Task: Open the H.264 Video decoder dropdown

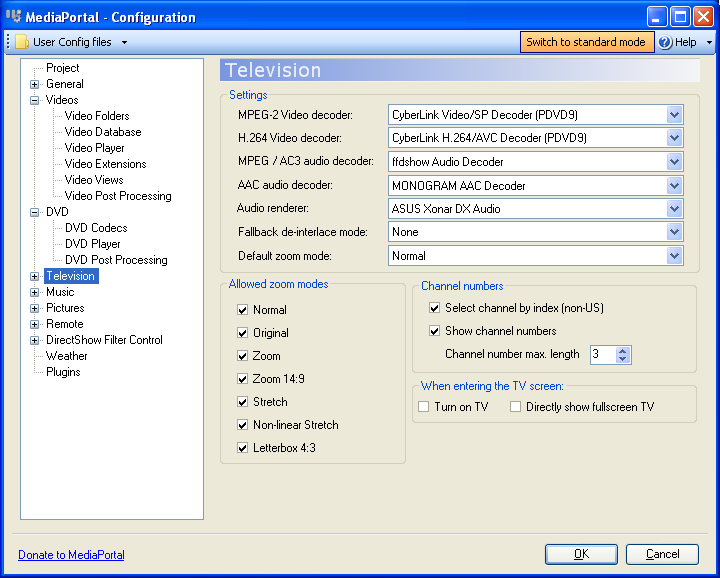Action: click(674, 138)
